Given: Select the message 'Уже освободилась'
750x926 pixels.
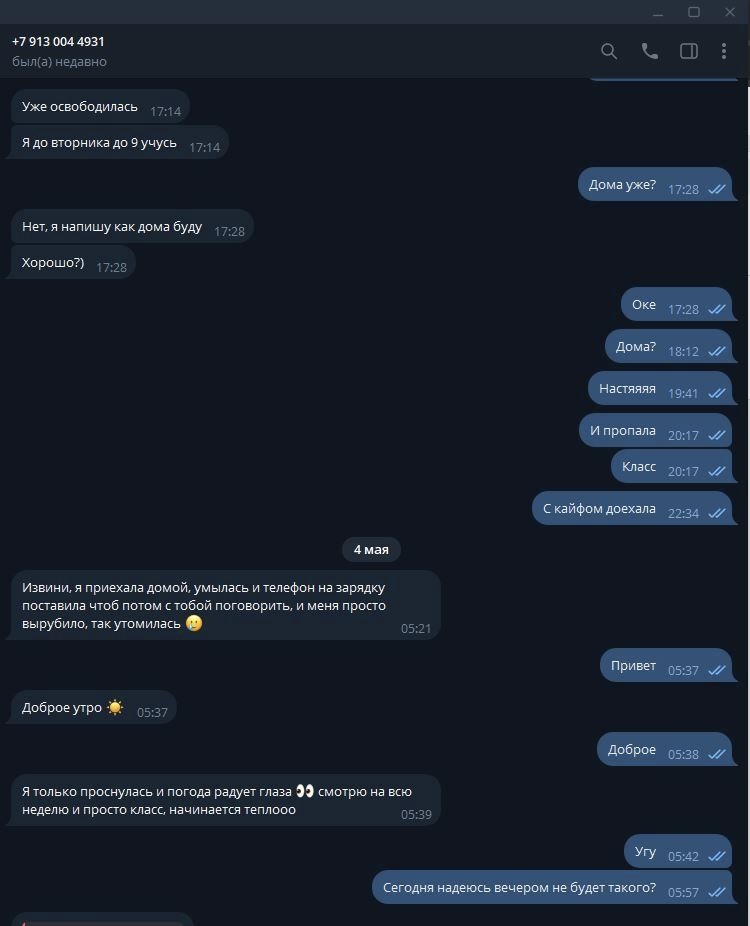Looking at the screenshot, I should [x=99, y=107].
